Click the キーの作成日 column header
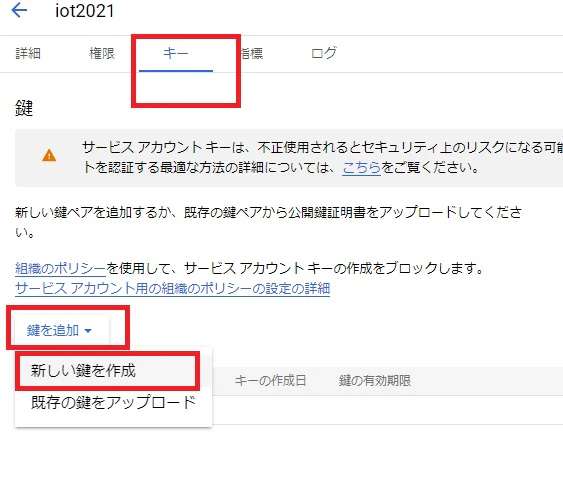Viewport: 563px width, 497px height. point(270,381)
